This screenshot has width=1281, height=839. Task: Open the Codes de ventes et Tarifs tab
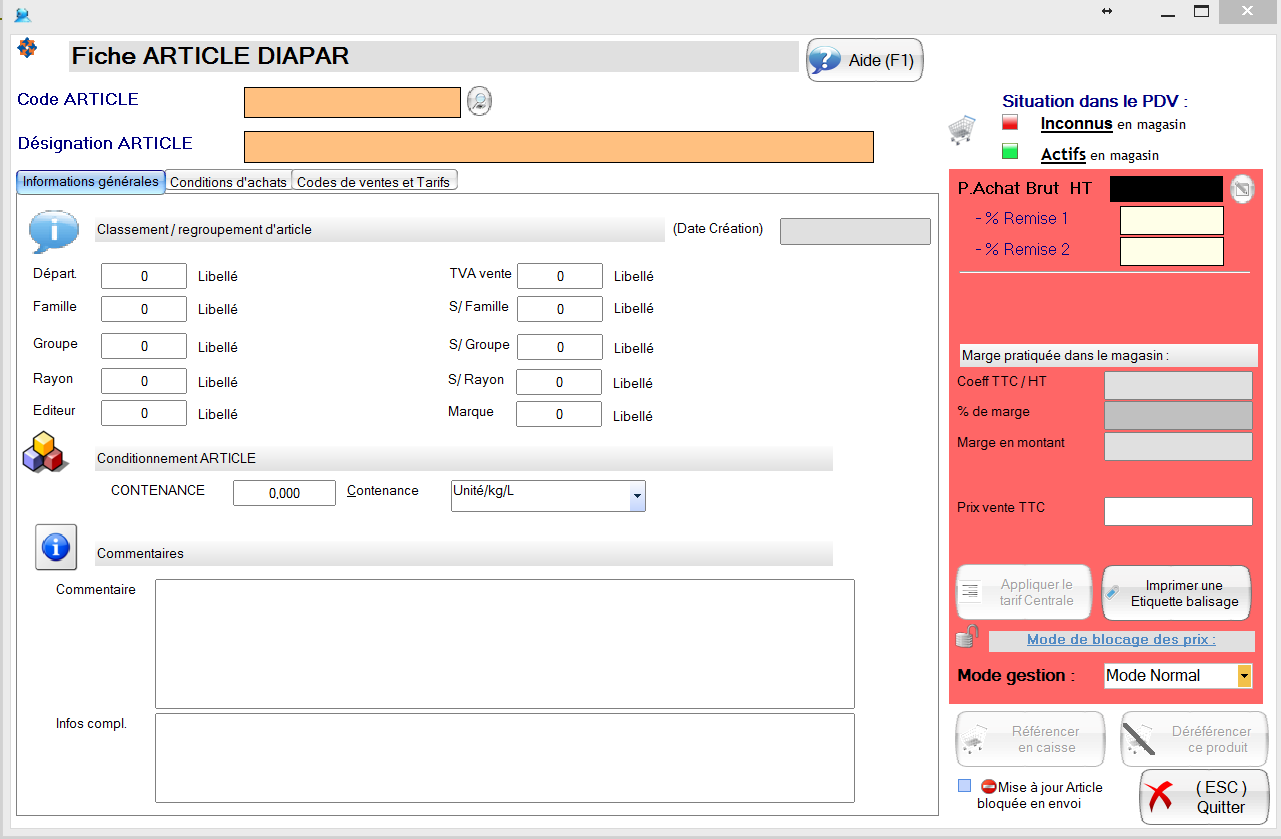(x=374, y=182)
